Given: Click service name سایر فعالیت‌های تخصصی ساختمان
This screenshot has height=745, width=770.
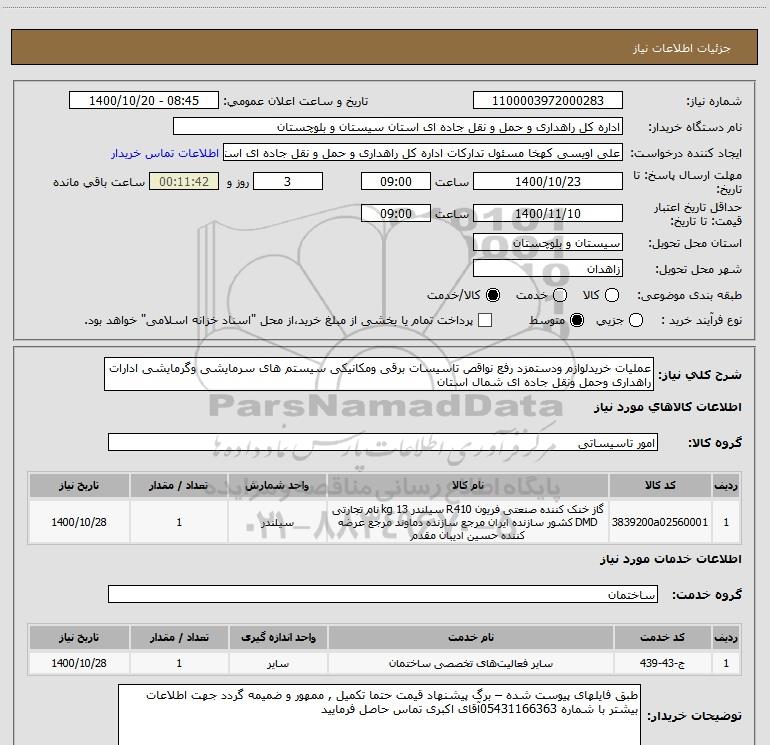Looking at the screenshot, I should [470, 663].
